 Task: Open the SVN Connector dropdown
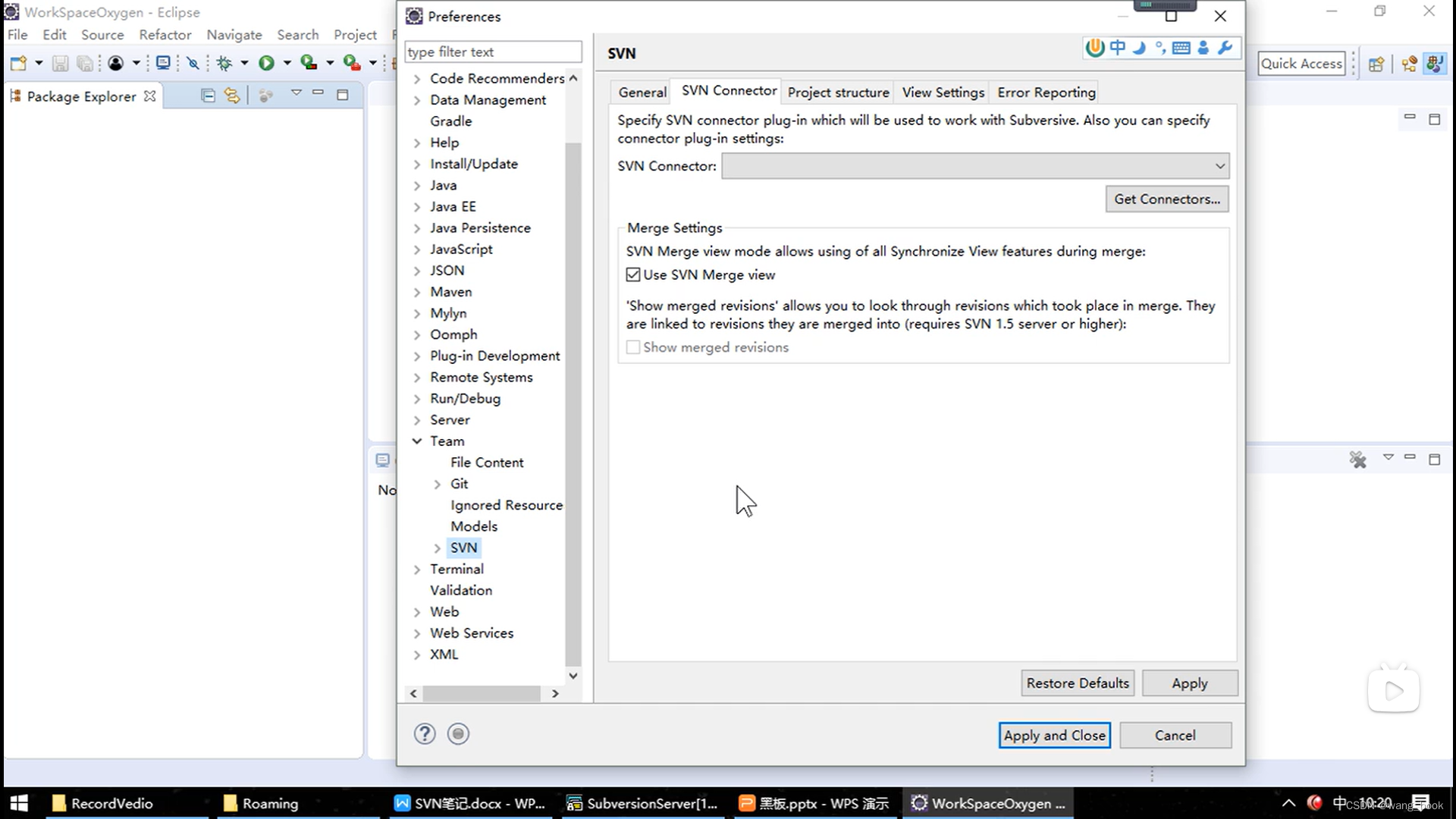[975, 166]
